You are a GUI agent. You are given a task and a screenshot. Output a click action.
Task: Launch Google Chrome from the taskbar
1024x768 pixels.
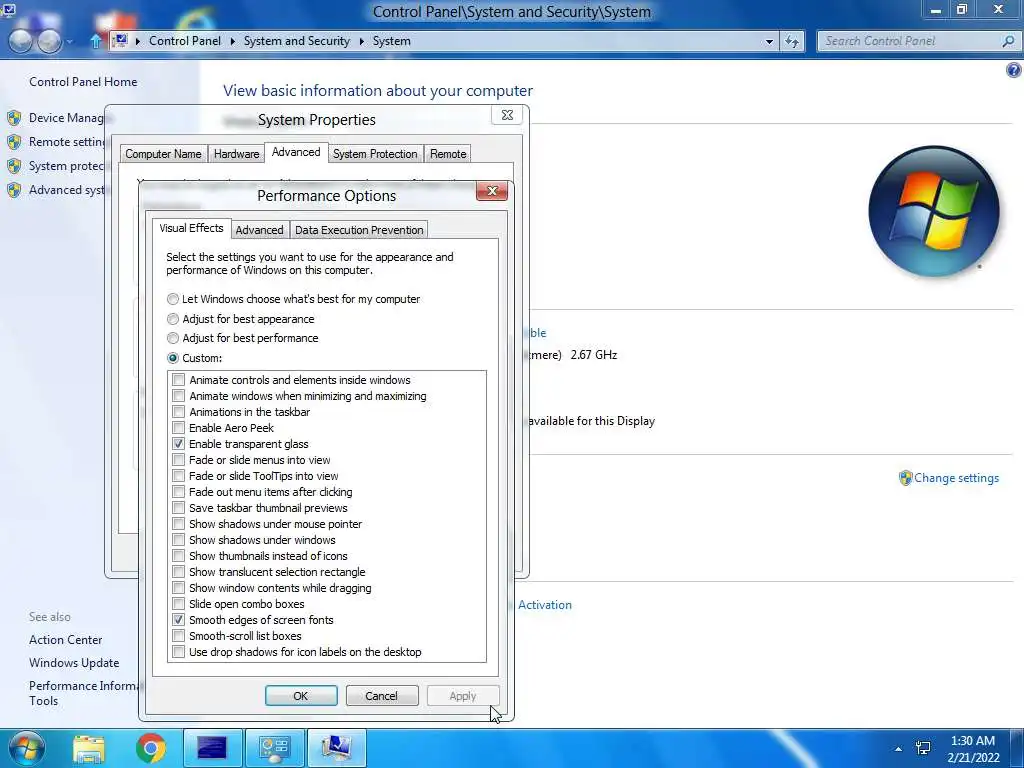151,748
